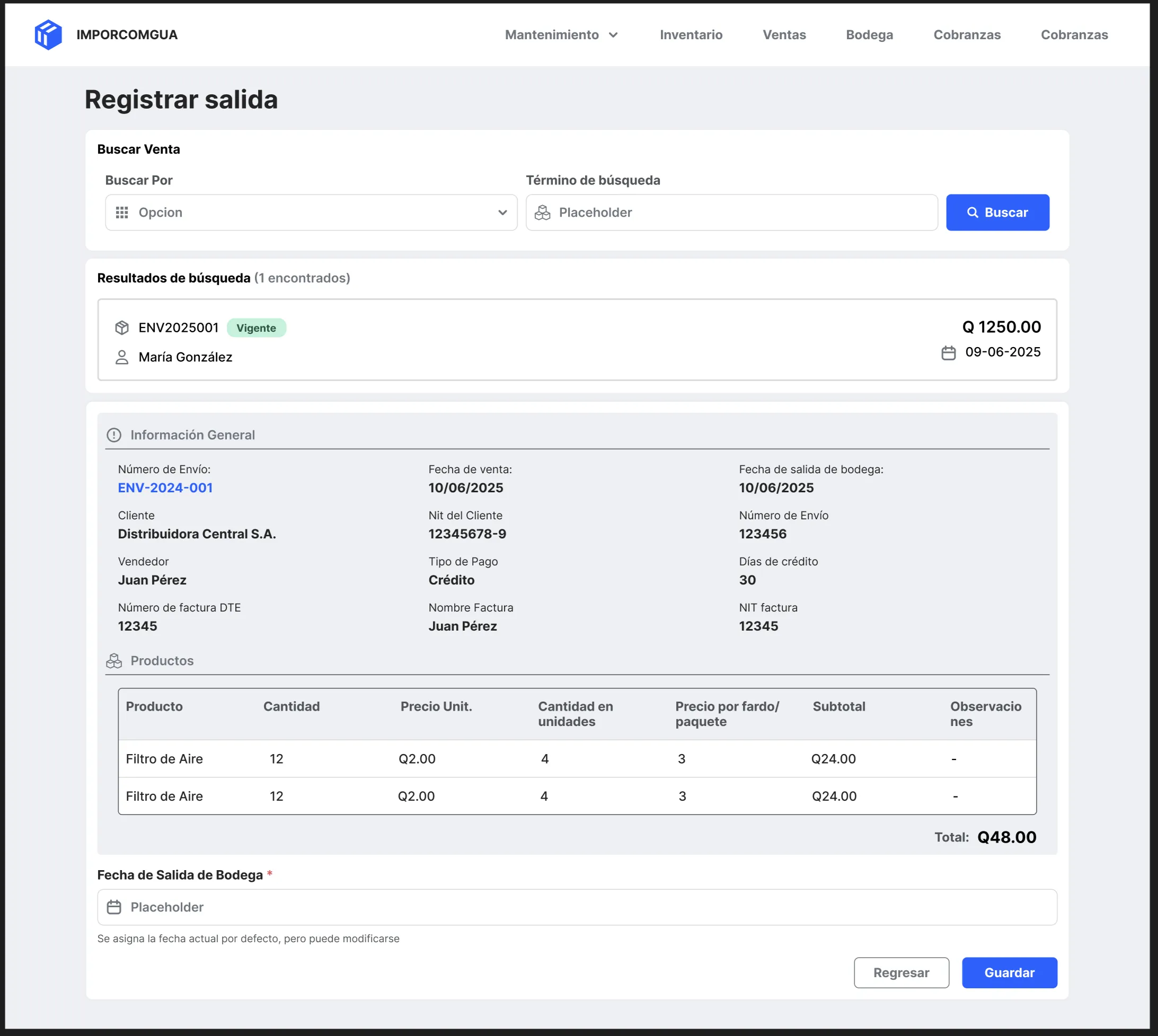Viewport: 1158px width, 1036px height.
Task: Go to the Inventario menu
Action: 691,35
